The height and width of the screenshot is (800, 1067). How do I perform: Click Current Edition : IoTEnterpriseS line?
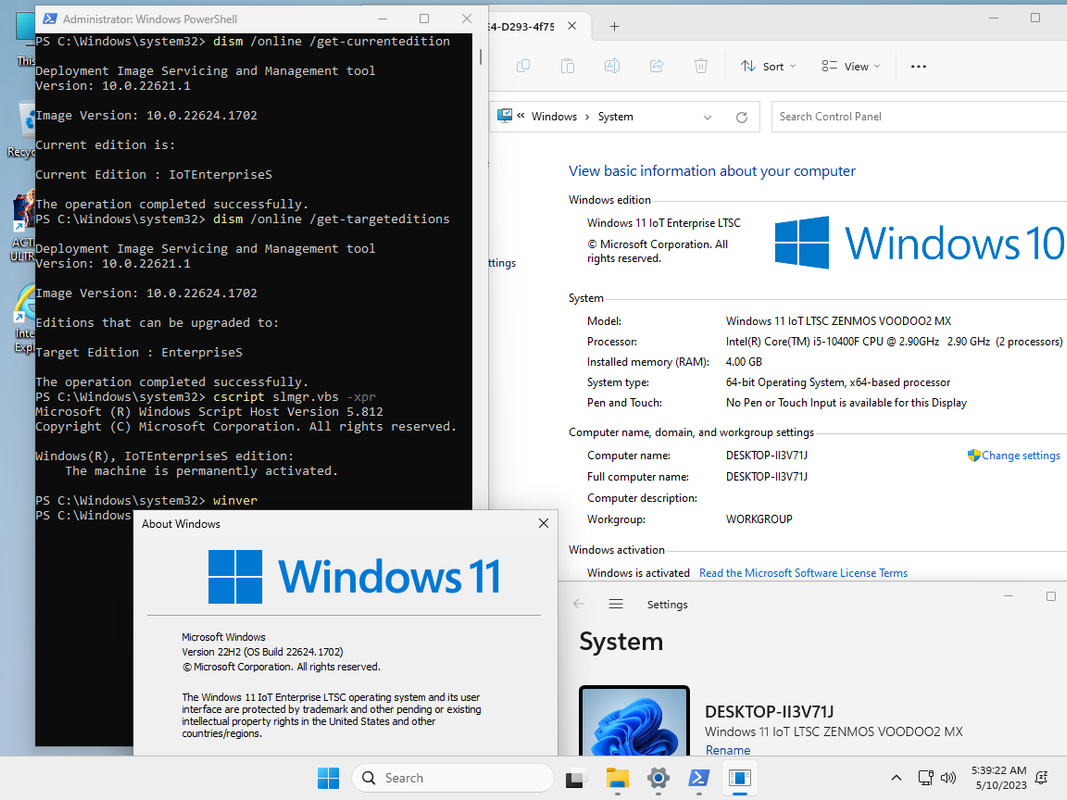(154, 175)
